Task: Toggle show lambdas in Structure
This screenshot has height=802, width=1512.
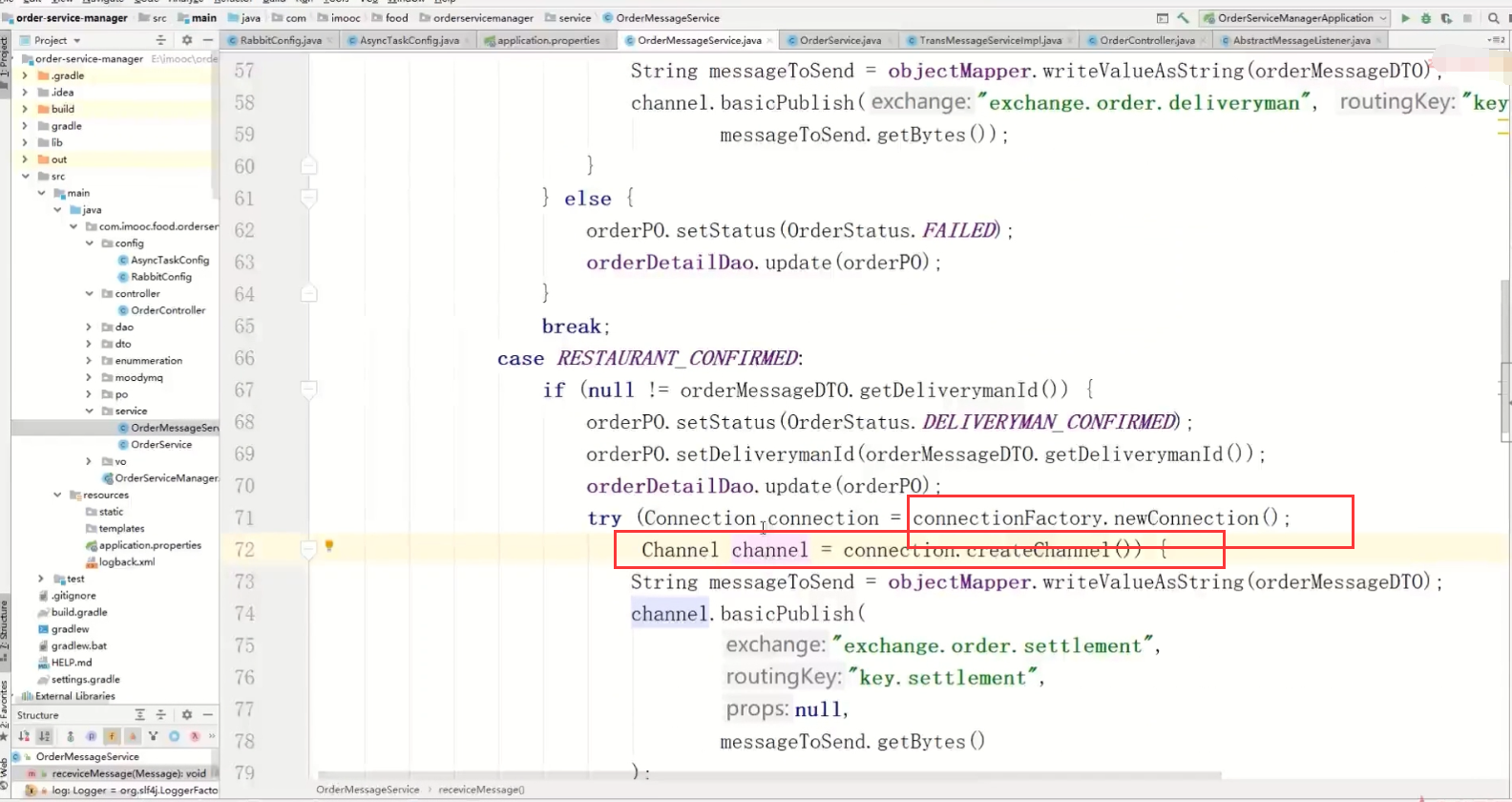Action: [x=195, y=736]
